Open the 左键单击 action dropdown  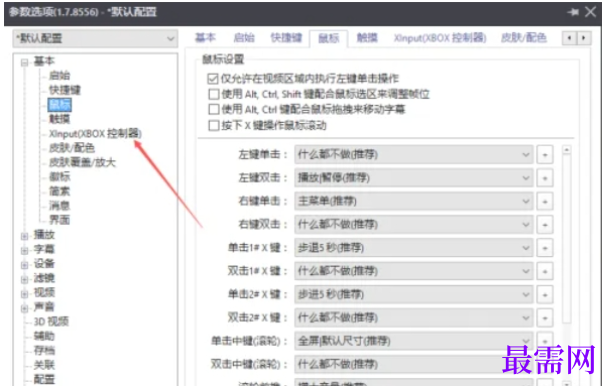[414, 155]
